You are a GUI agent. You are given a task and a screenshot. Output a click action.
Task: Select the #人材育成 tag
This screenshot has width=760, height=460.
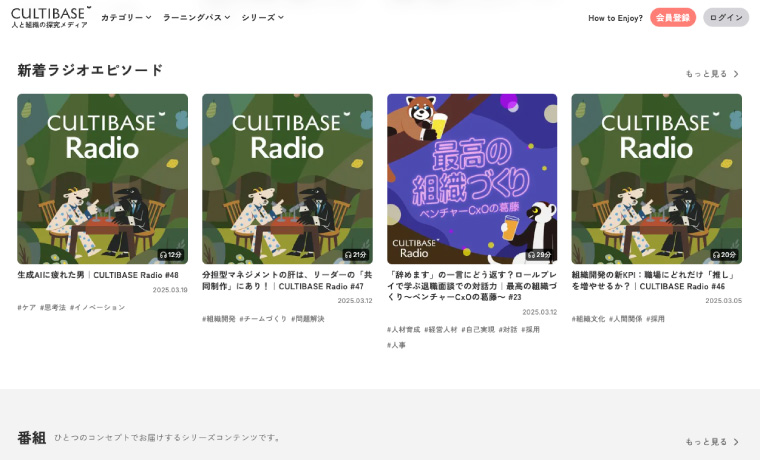403,330
